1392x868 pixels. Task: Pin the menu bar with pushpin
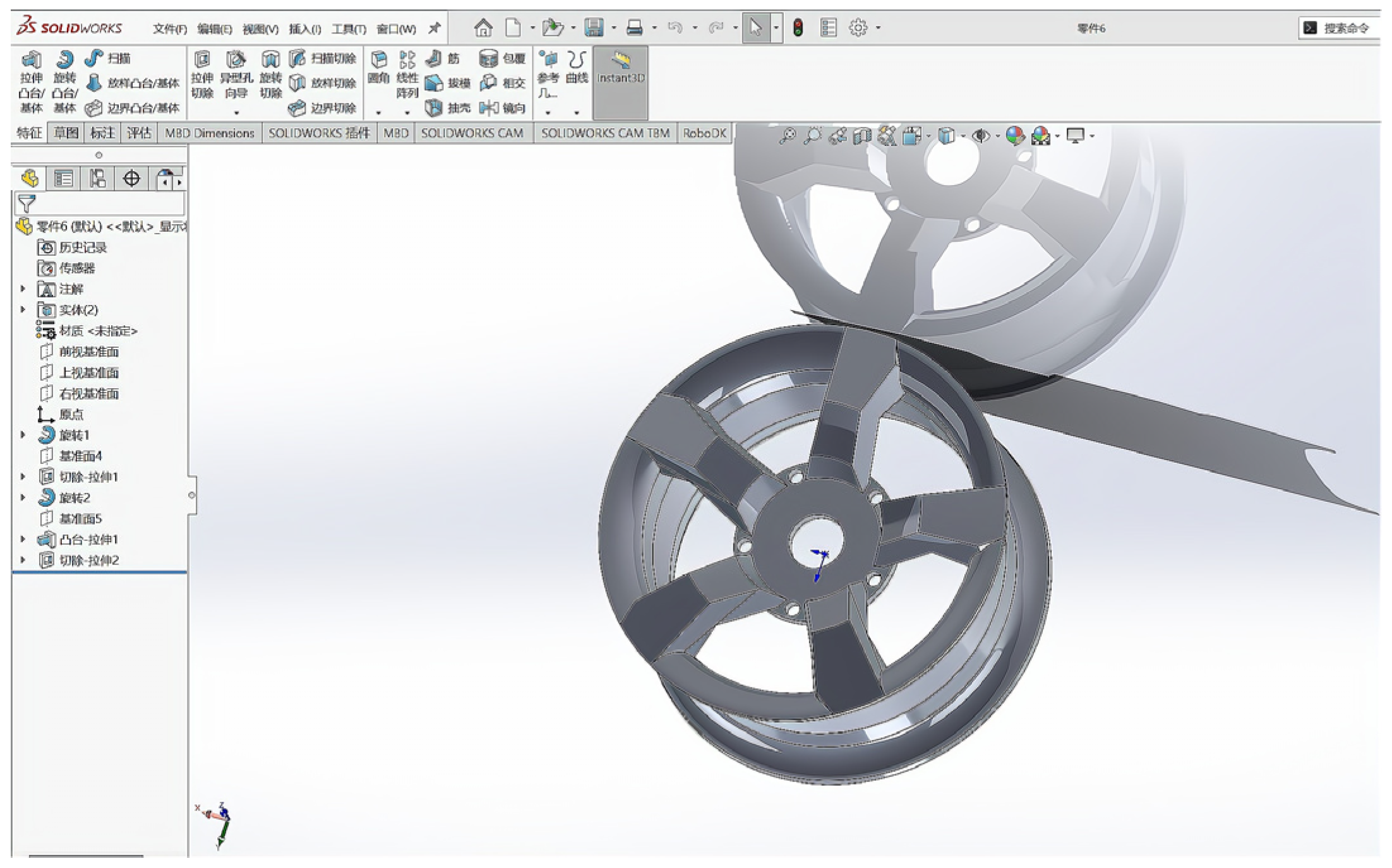coord(434,28)
